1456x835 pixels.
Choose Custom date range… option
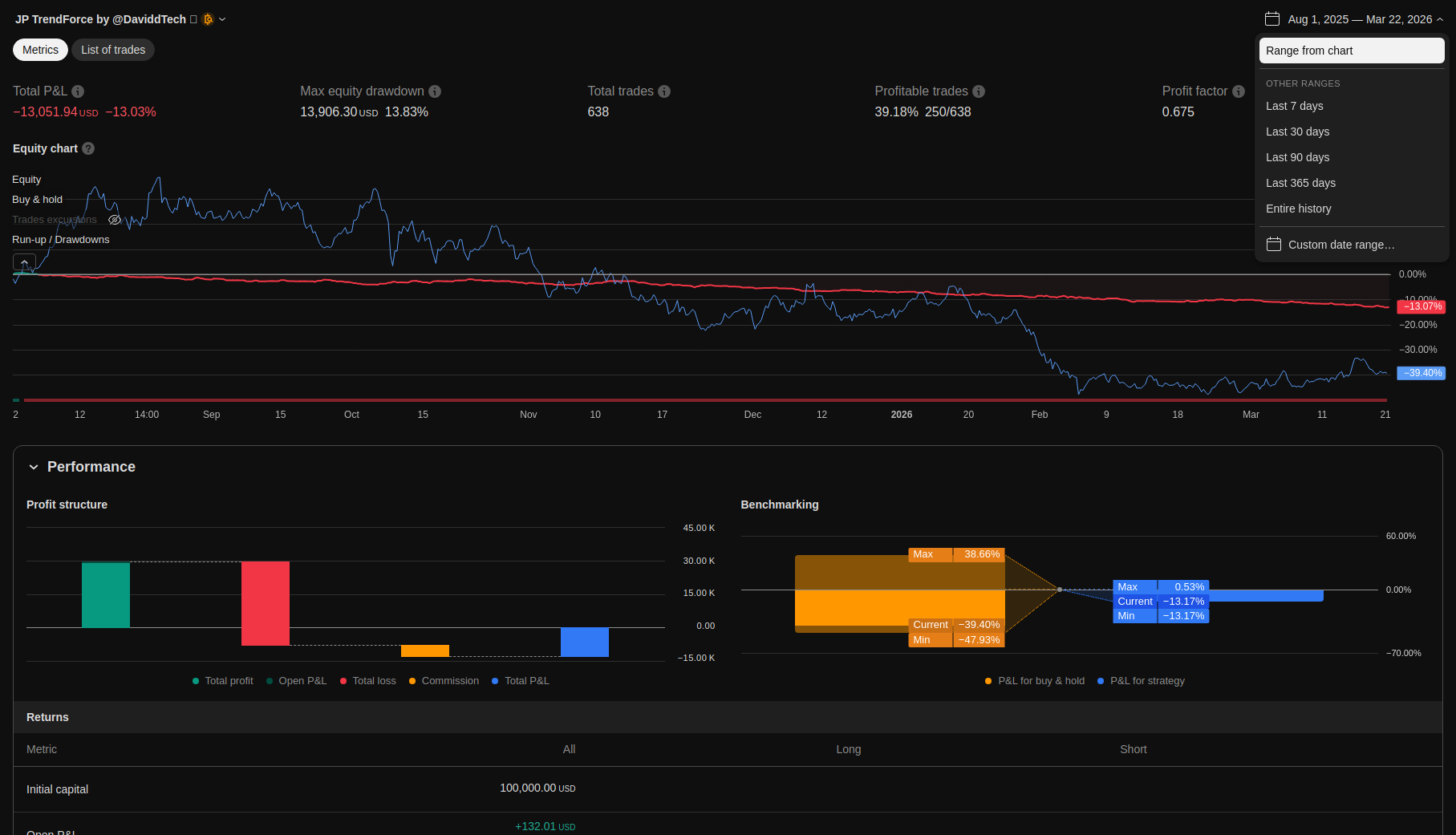[x=1340, y=245]
